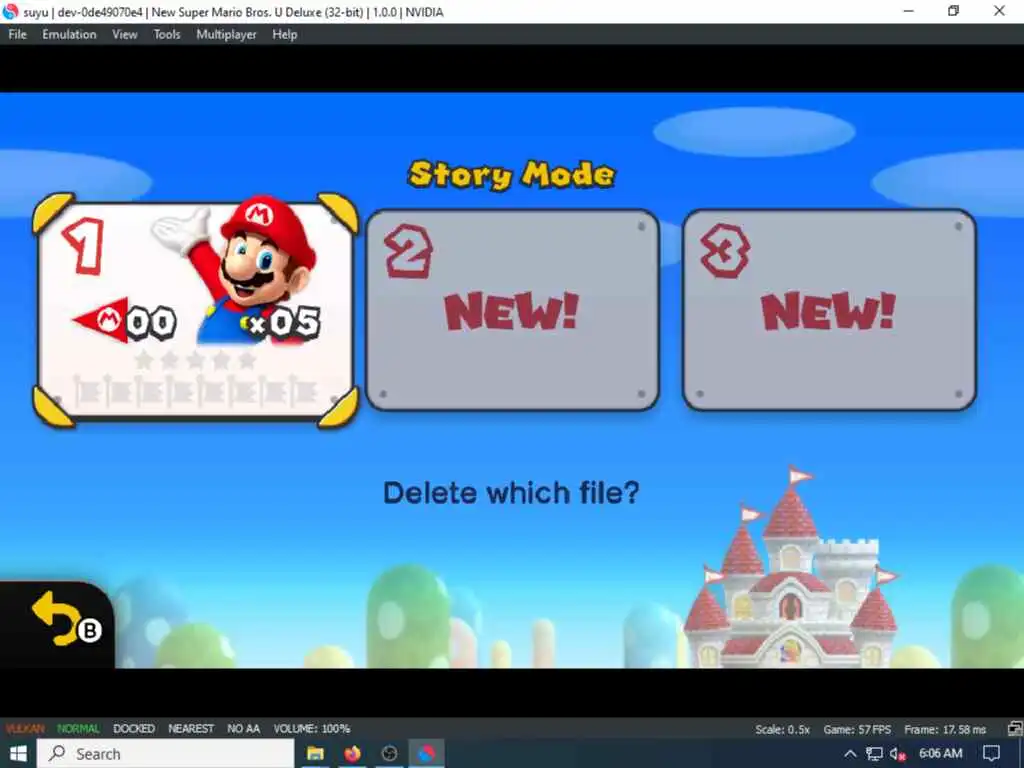Viewport: 1024px width, 768px height.
Task: Open File Explorer from the taskbar
Action: tap(315, 754)
